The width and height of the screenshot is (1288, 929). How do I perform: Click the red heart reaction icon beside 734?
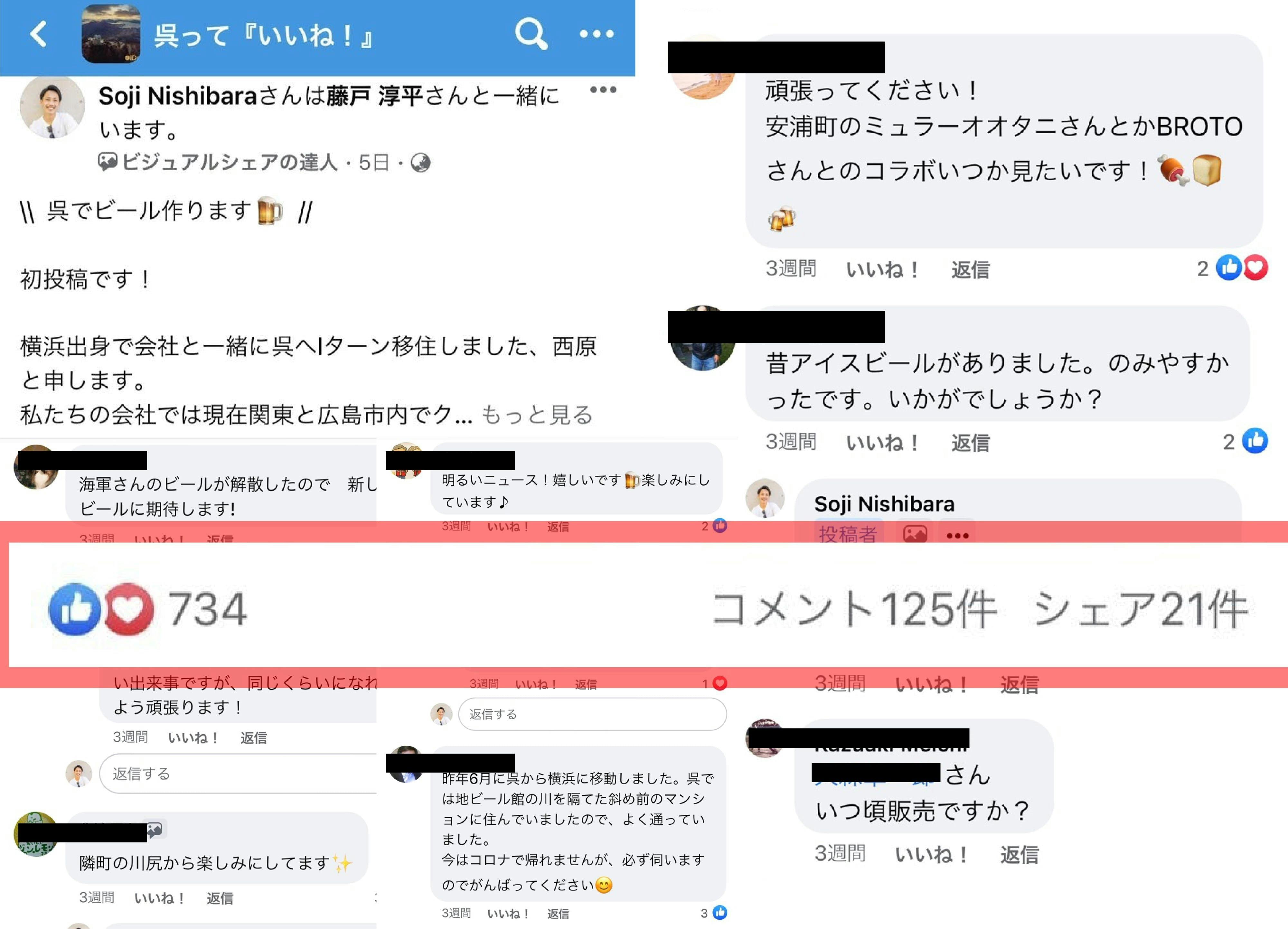128,609
